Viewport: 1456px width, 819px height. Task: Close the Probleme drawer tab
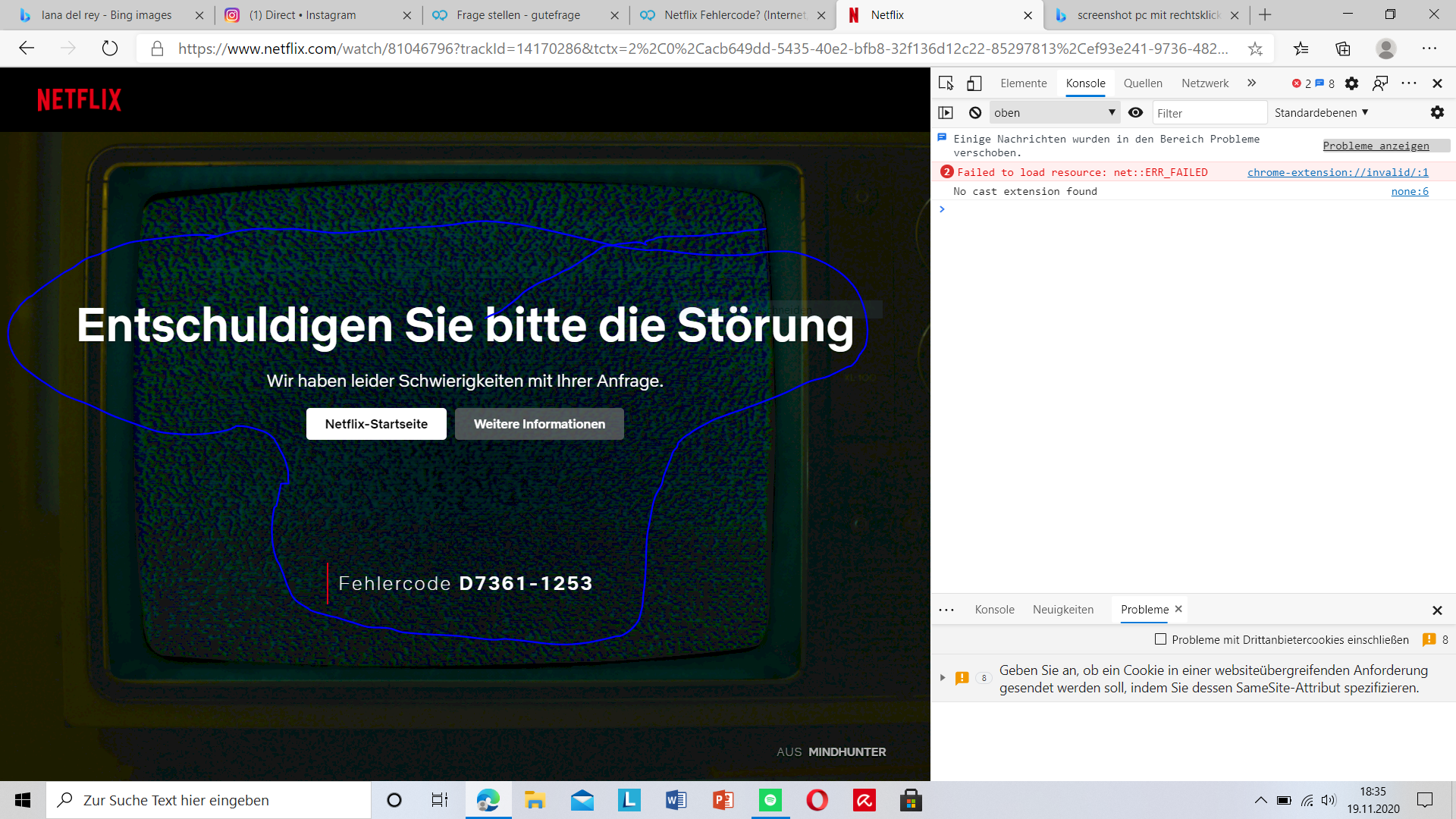click(1178, 609)
